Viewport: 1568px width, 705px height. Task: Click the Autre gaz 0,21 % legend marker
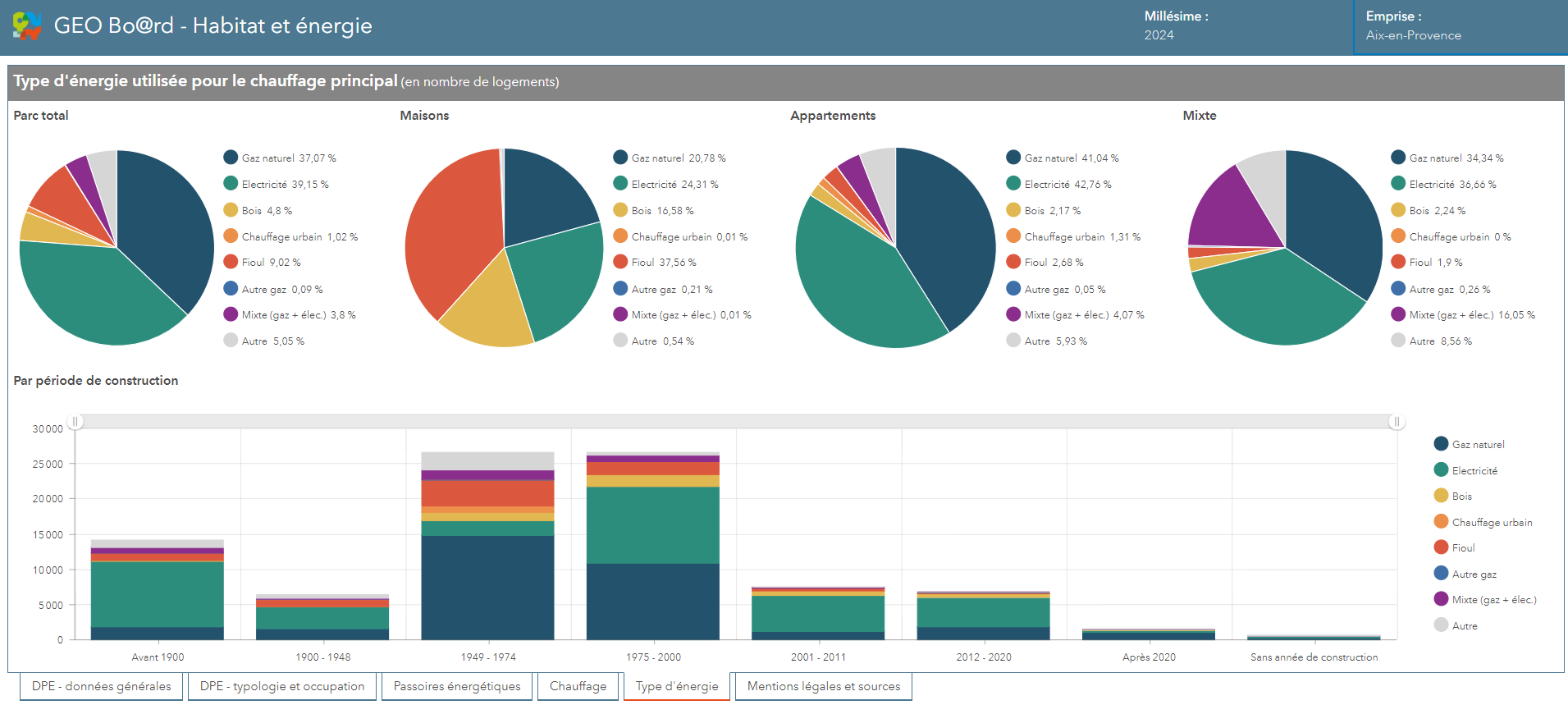[x=620, y=289]
